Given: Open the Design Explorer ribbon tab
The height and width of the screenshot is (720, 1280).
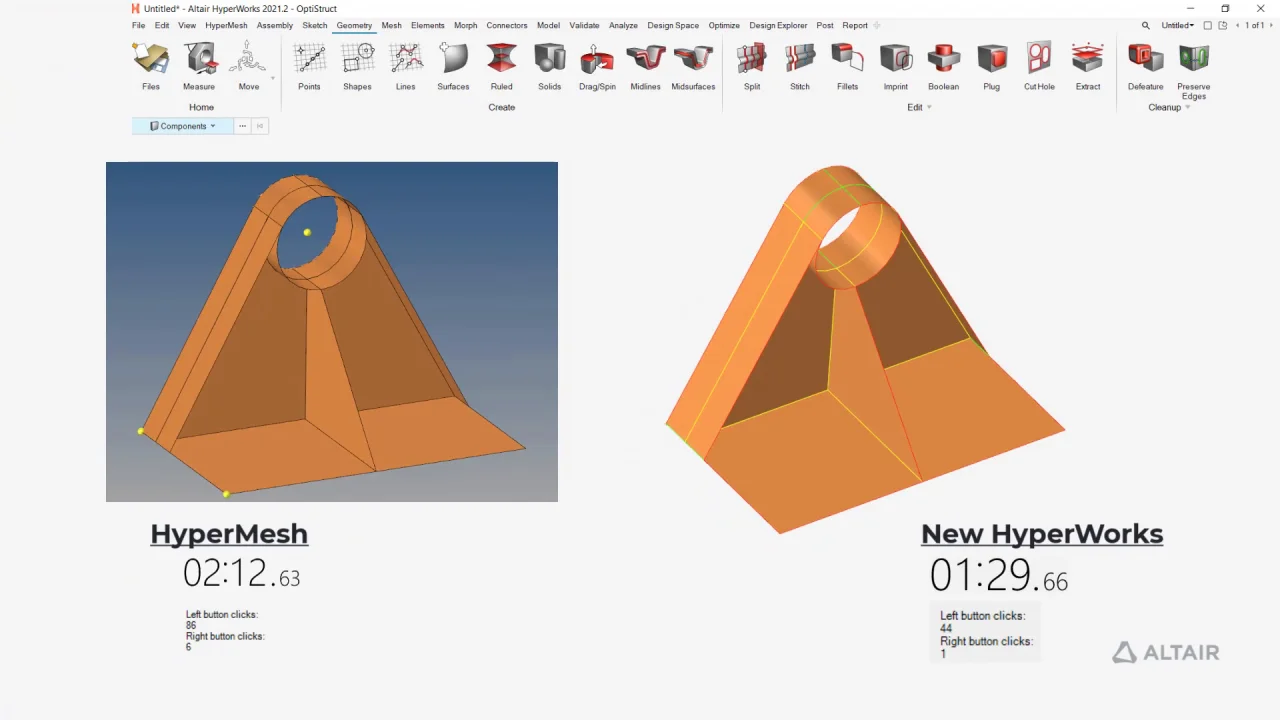Looking at the screenshot, I should 778,25.
